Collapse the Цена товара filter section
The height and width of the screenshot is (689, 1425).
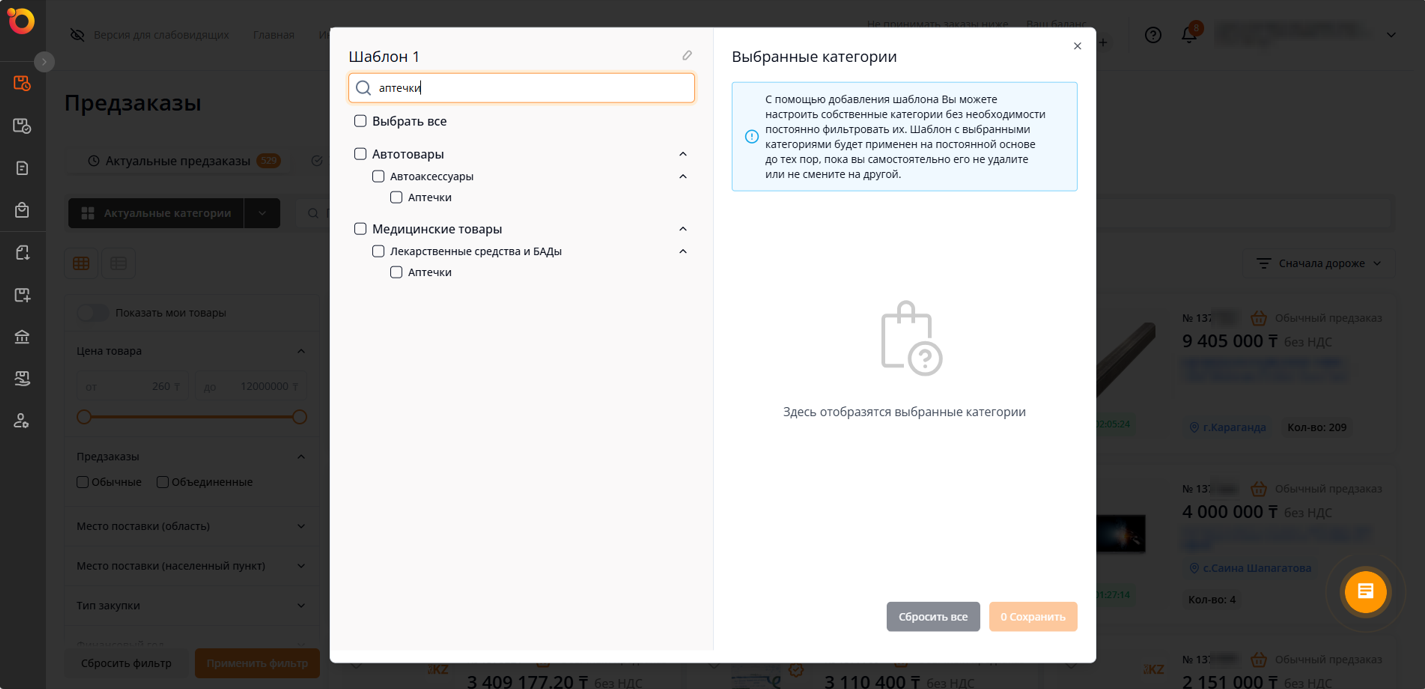(x=301, y=351)
